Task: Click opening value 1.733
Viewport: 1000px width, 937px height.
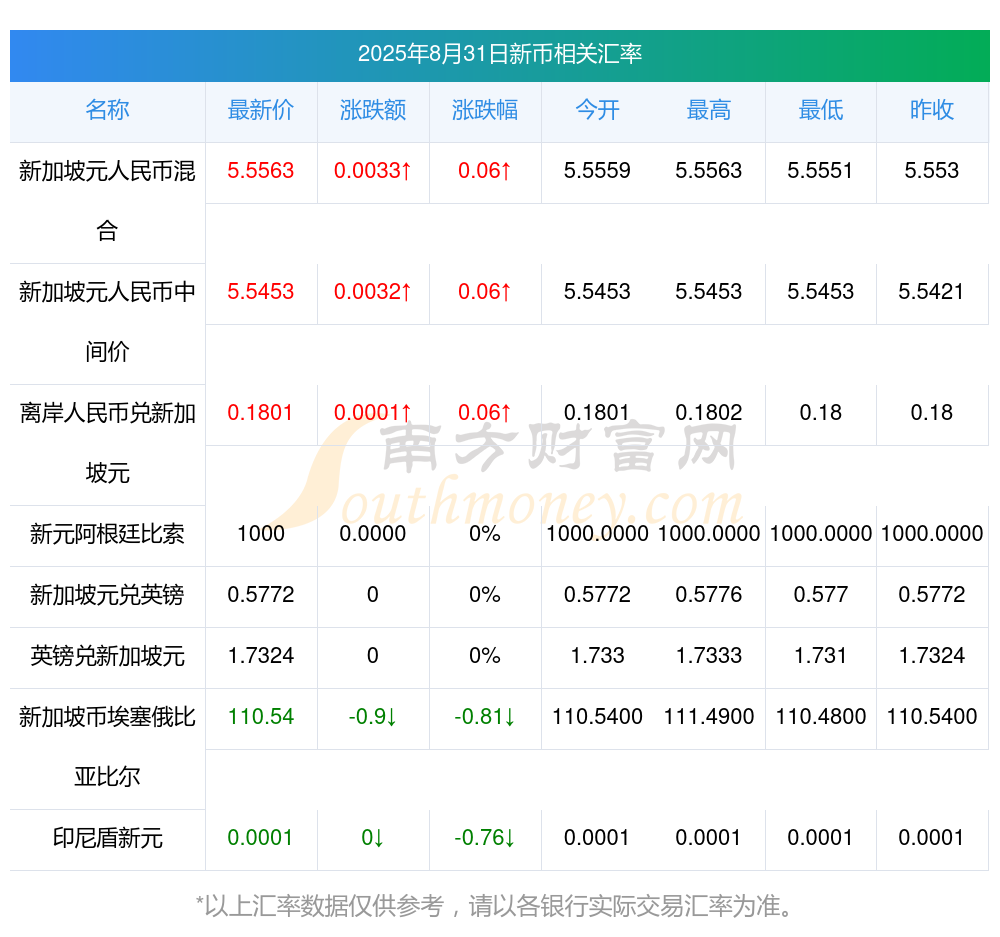Action: [597, 656]
